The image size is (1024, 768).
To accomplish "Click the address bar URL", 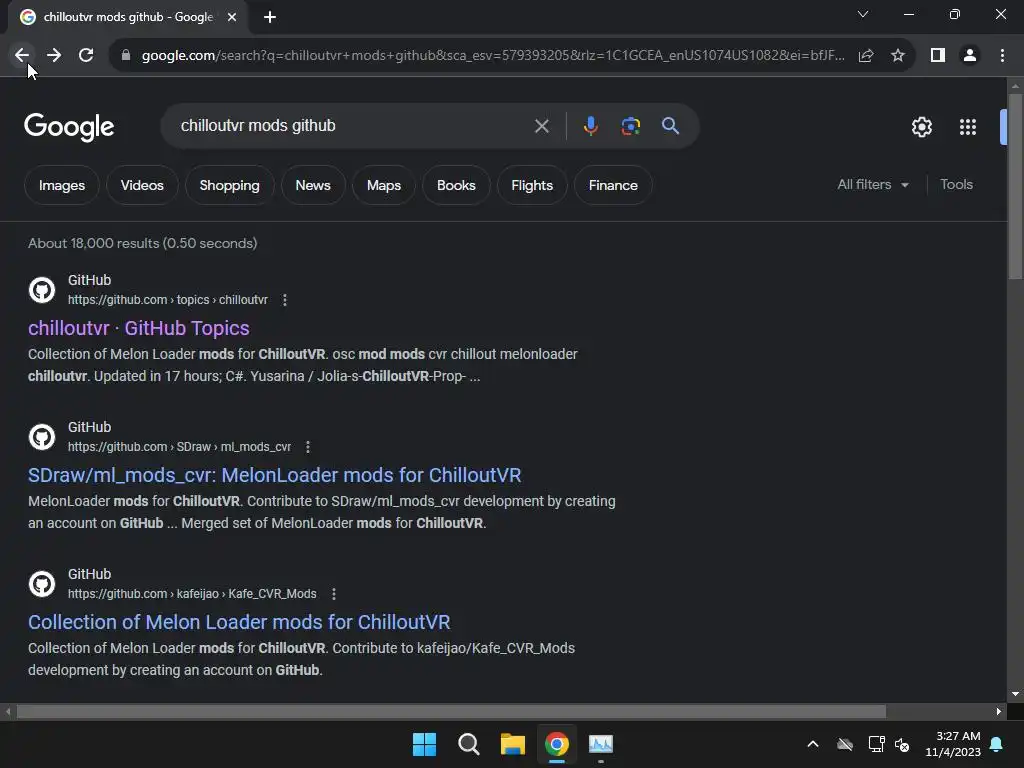I will tap(493, 56).
